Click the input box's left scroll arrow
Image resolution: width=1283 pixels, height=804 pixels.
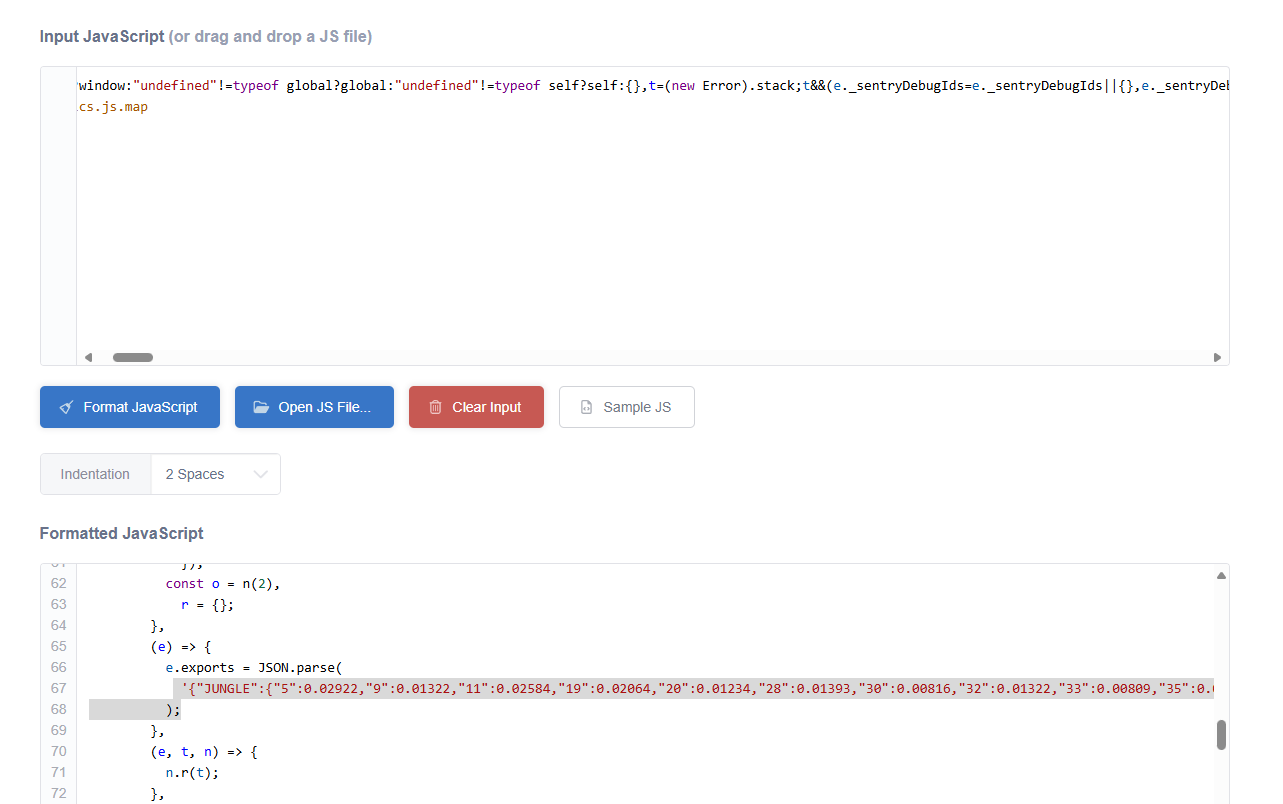pos(88,357)
